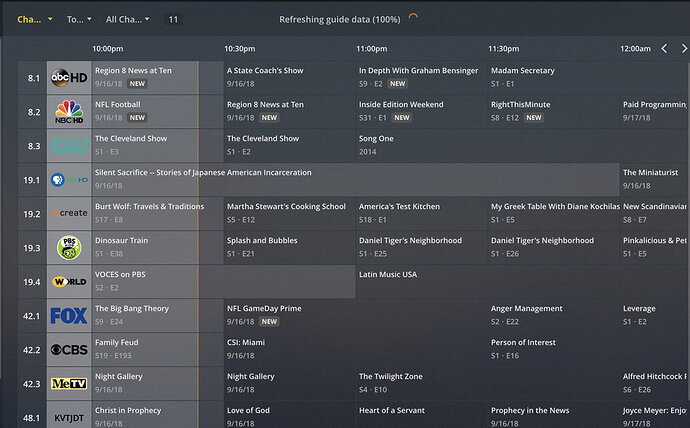The image size is (690, 428).
Task: Select My Greek Table With Diane Kochilas
Action: 554,214
